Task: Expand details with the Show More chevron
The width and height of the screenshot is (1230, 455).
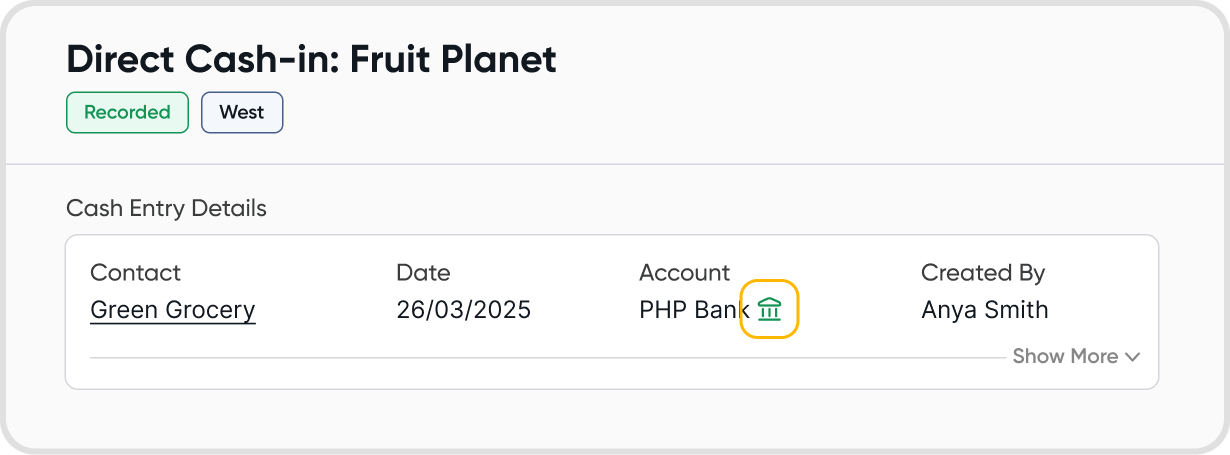Action: 1132,357
